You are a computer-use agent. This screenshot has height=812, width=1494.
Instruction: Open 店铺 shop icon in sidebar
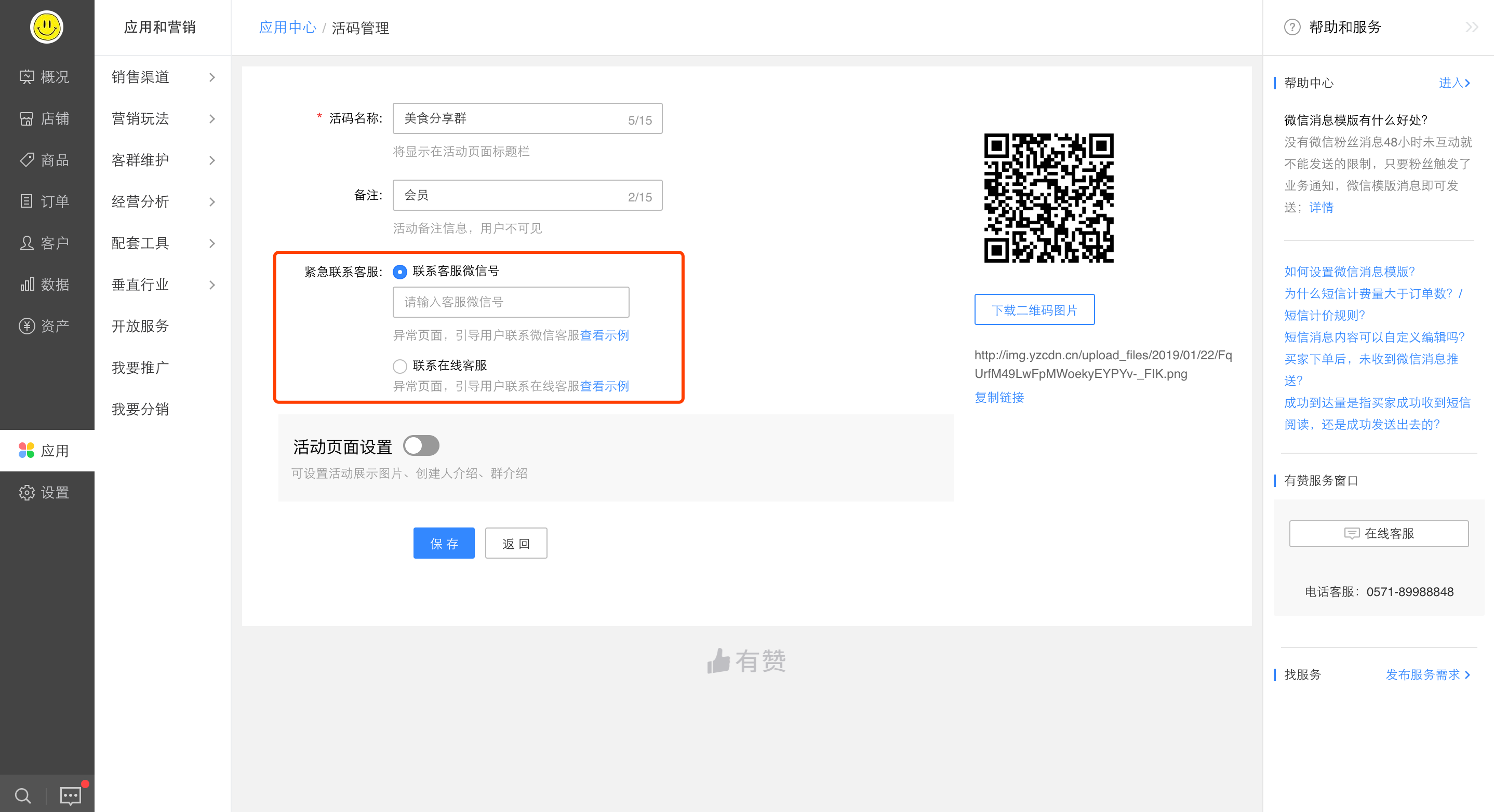26,119
